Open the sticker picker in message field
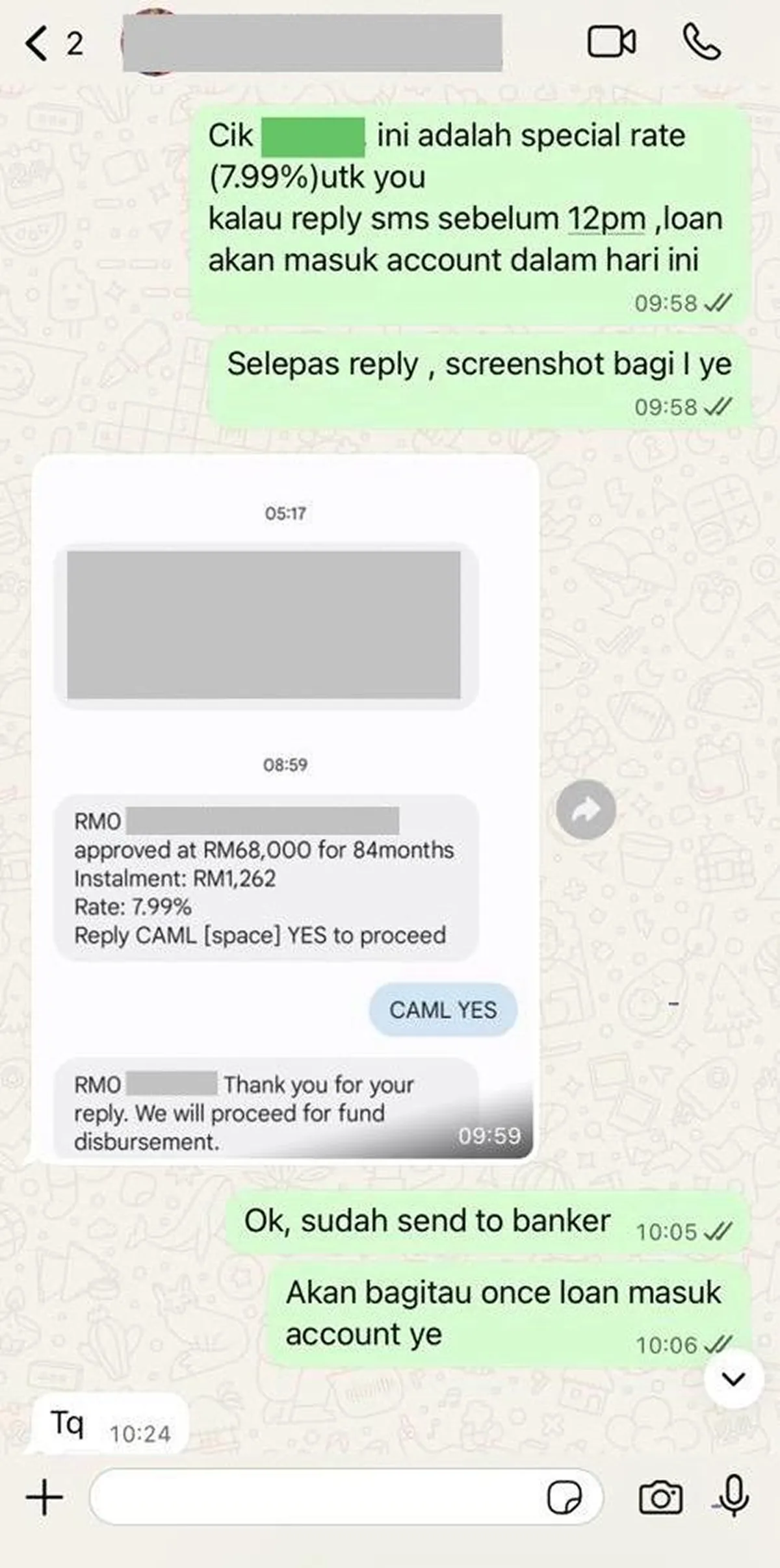The width and height of the screenshot is (780, 1568). click(x=564, y=1498)
